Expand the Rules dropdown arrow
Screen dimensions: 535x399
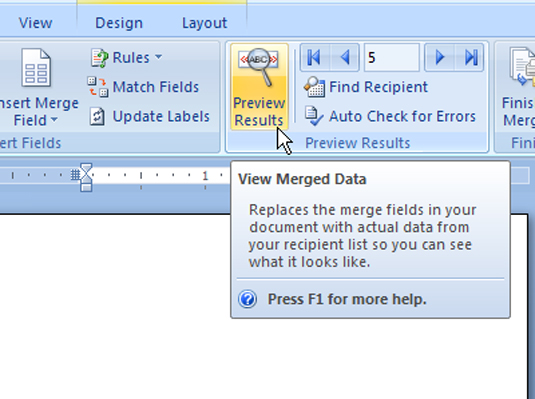(x=158, y=57)
